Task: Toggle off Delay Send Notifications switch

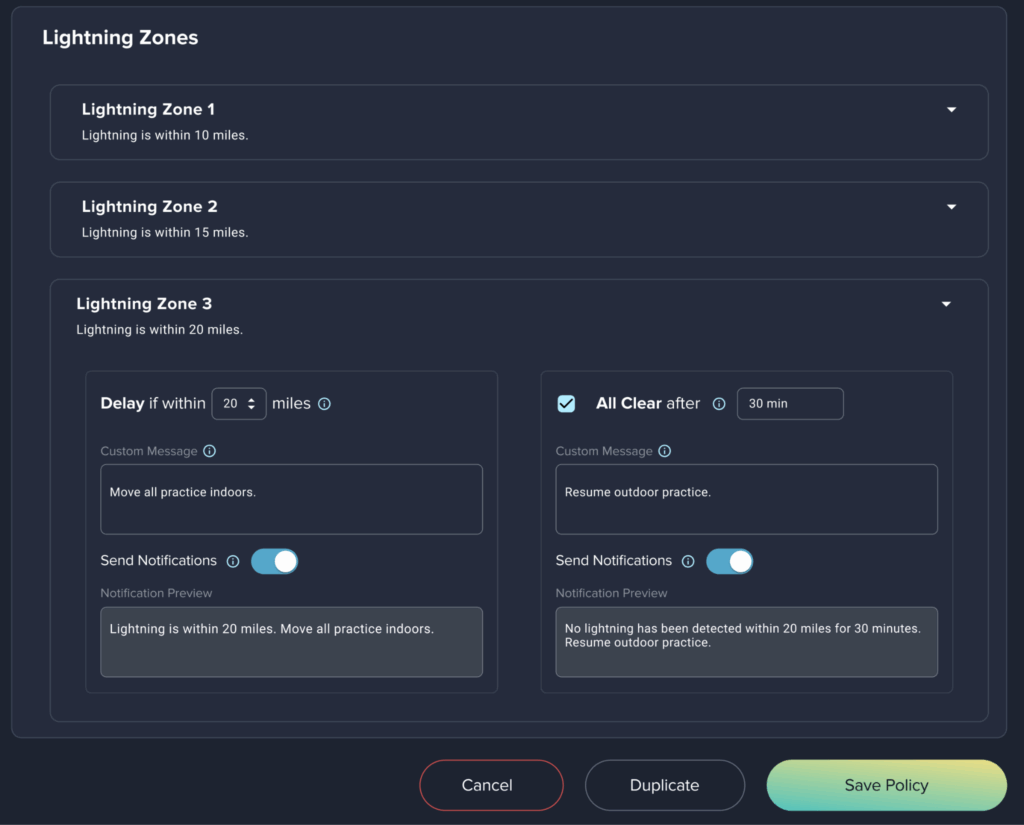Action: (x=274, y=561)
